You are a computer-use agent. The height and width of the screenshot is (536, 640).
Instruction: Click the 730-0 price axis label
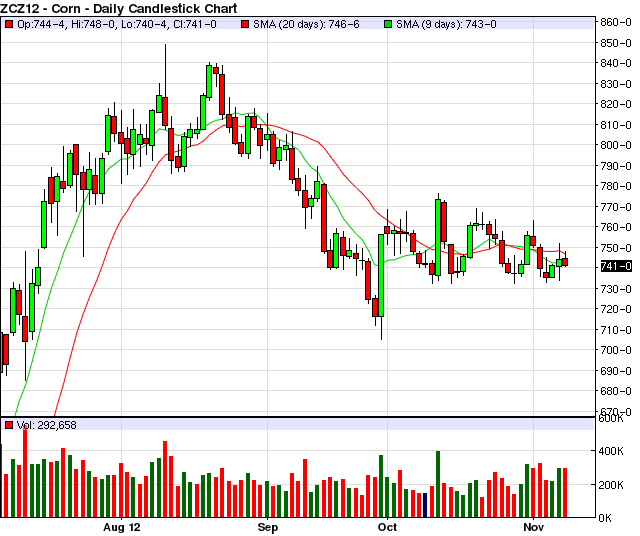[616, 289]
